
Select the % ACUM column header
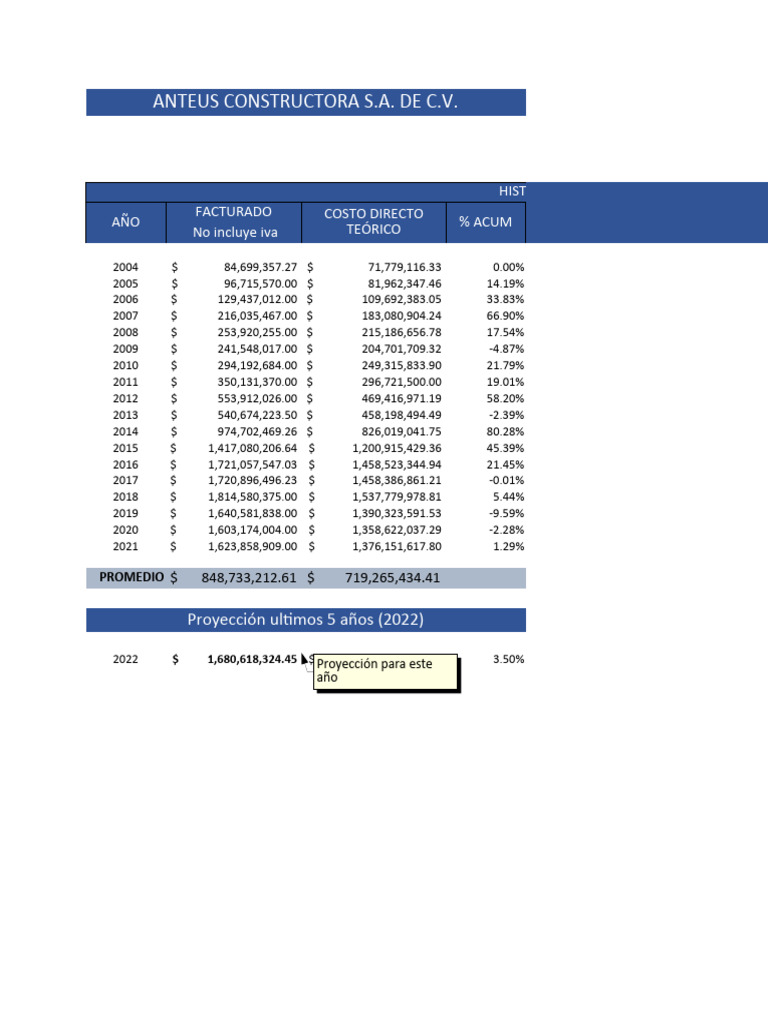click(x=485, y=222)
